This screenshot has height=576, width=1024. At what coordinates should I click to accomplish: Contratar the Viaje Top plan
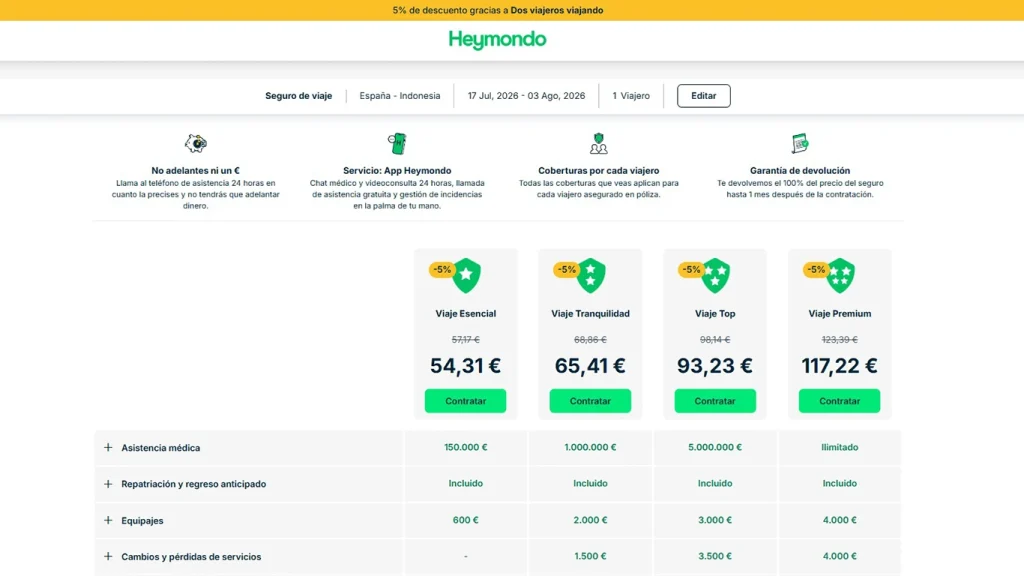714,401
